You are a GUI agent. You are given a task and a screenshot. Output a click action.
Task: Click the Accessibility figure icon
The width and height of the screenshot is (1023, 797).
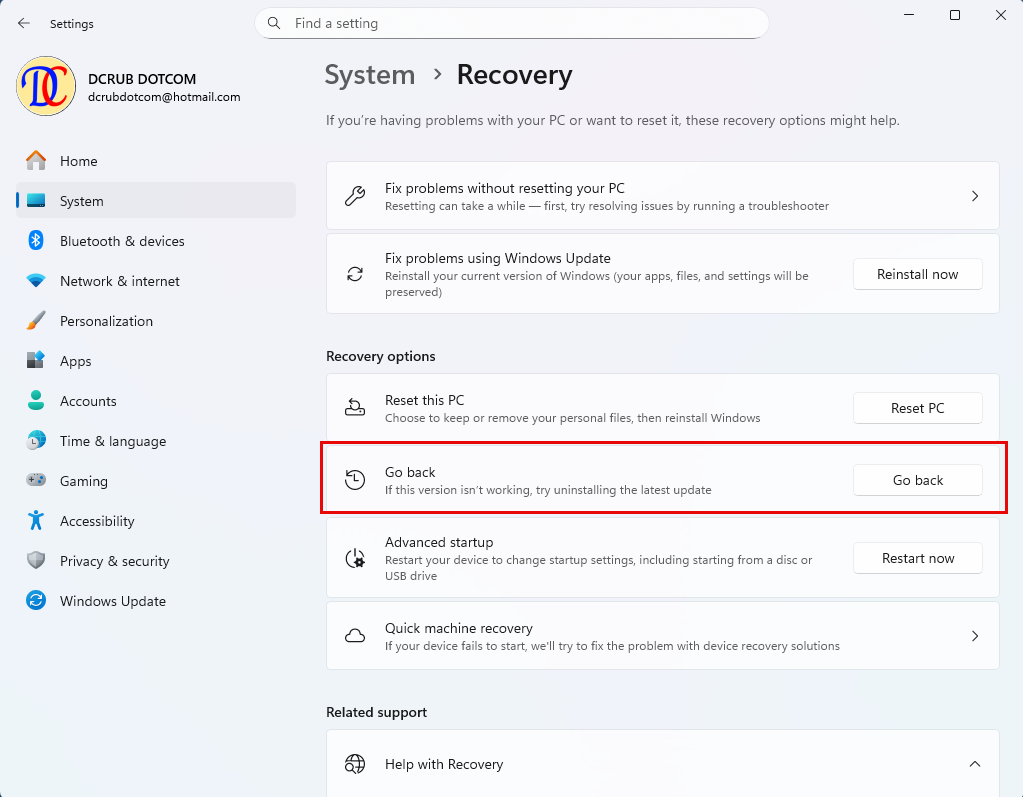[36, 520]
